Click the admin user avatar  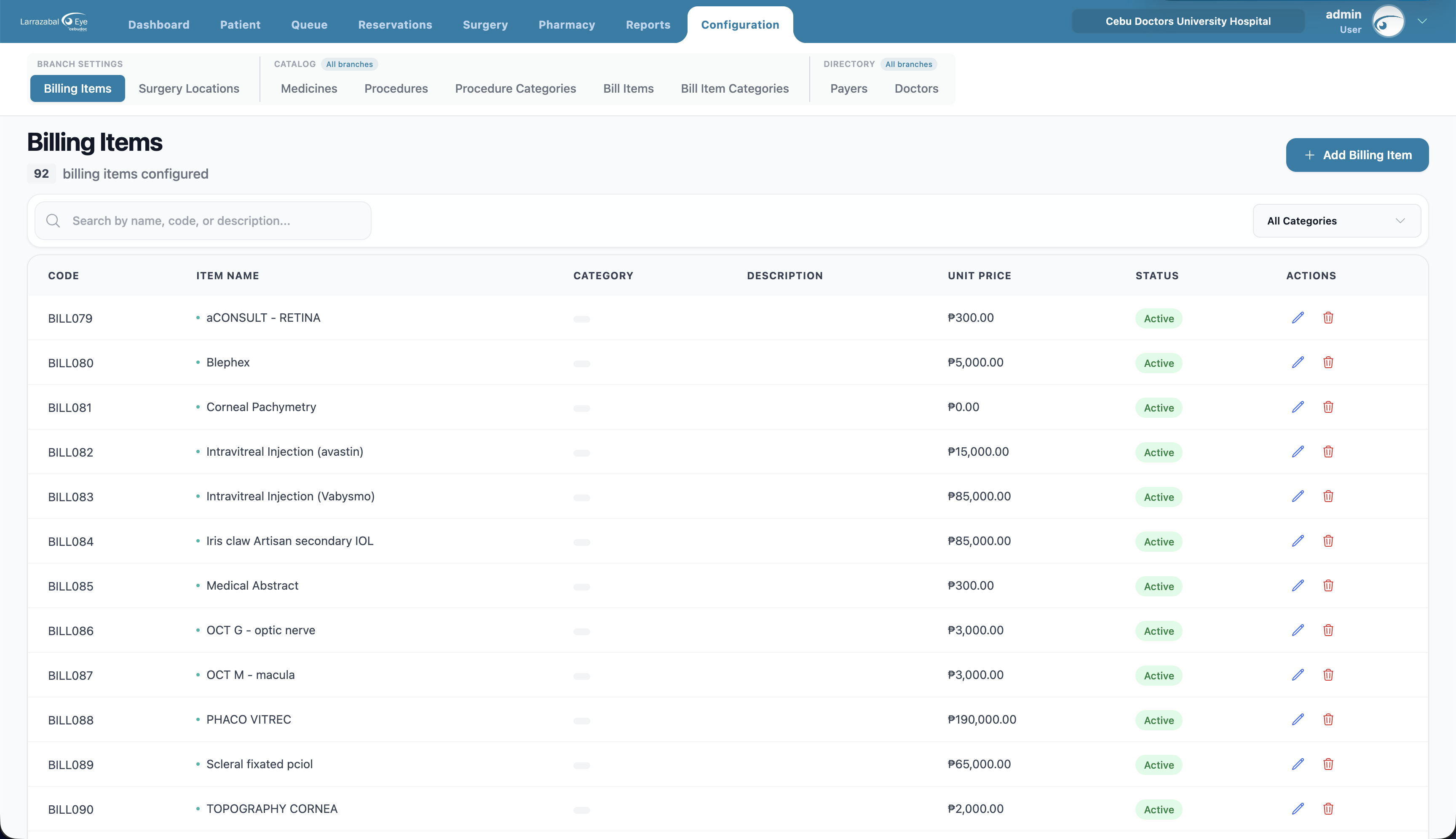1388,22
